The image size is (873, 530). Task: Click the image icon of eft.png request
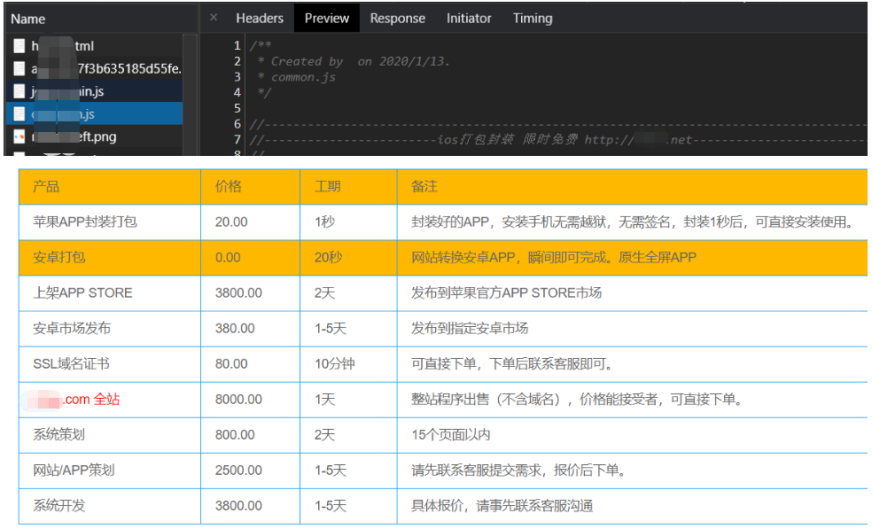click(x=19, y=136)
